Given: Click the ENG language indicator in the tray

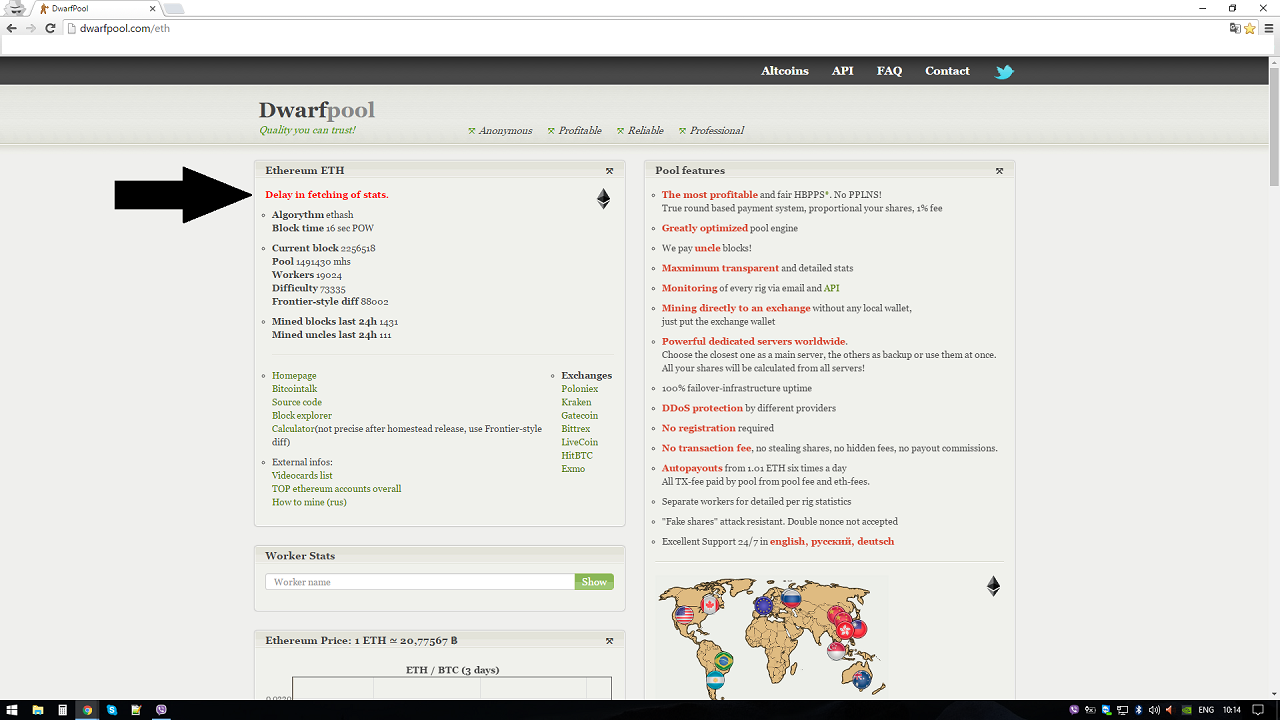Looking at the screenshot, I should click(1206, 710).
